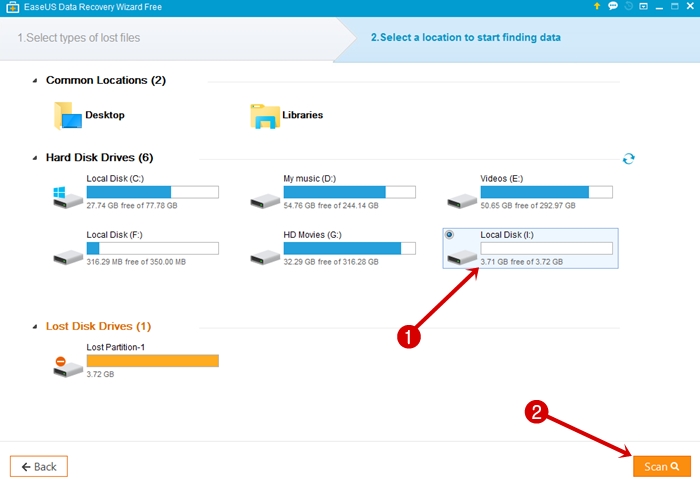Click the Lost Partition-1 drive icon
The image size is (700, 483).
tap(68, 367)
